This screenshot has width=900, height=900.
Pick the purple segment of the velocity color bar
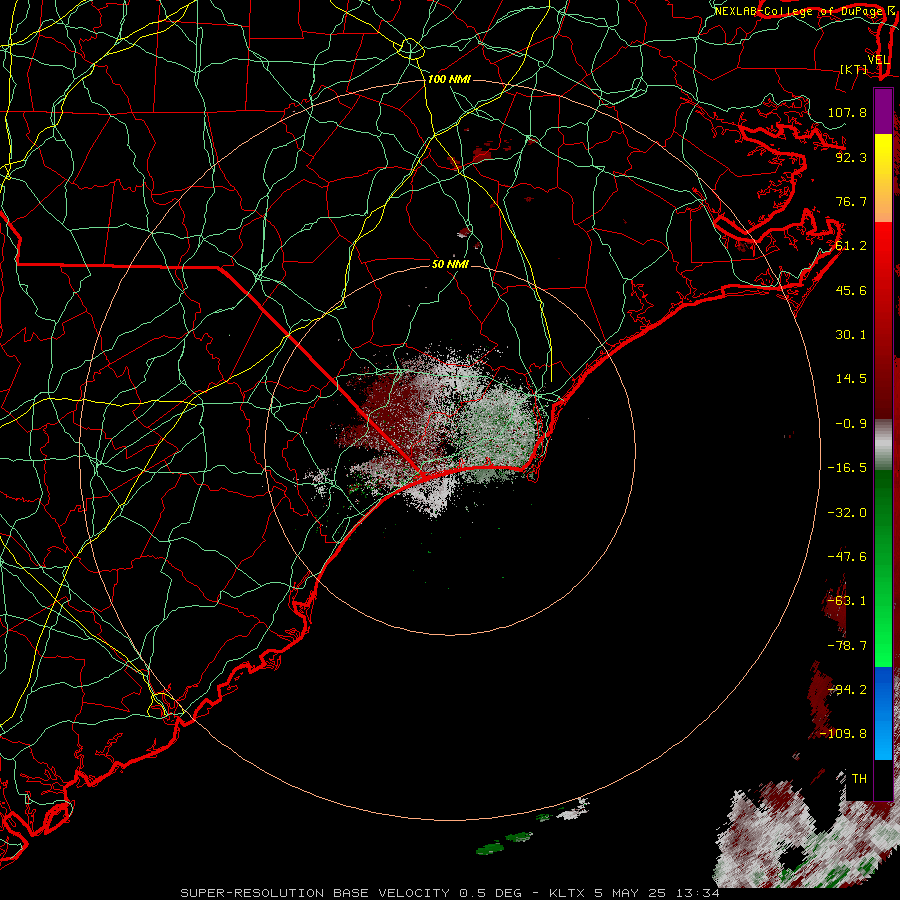coord(883,111)
